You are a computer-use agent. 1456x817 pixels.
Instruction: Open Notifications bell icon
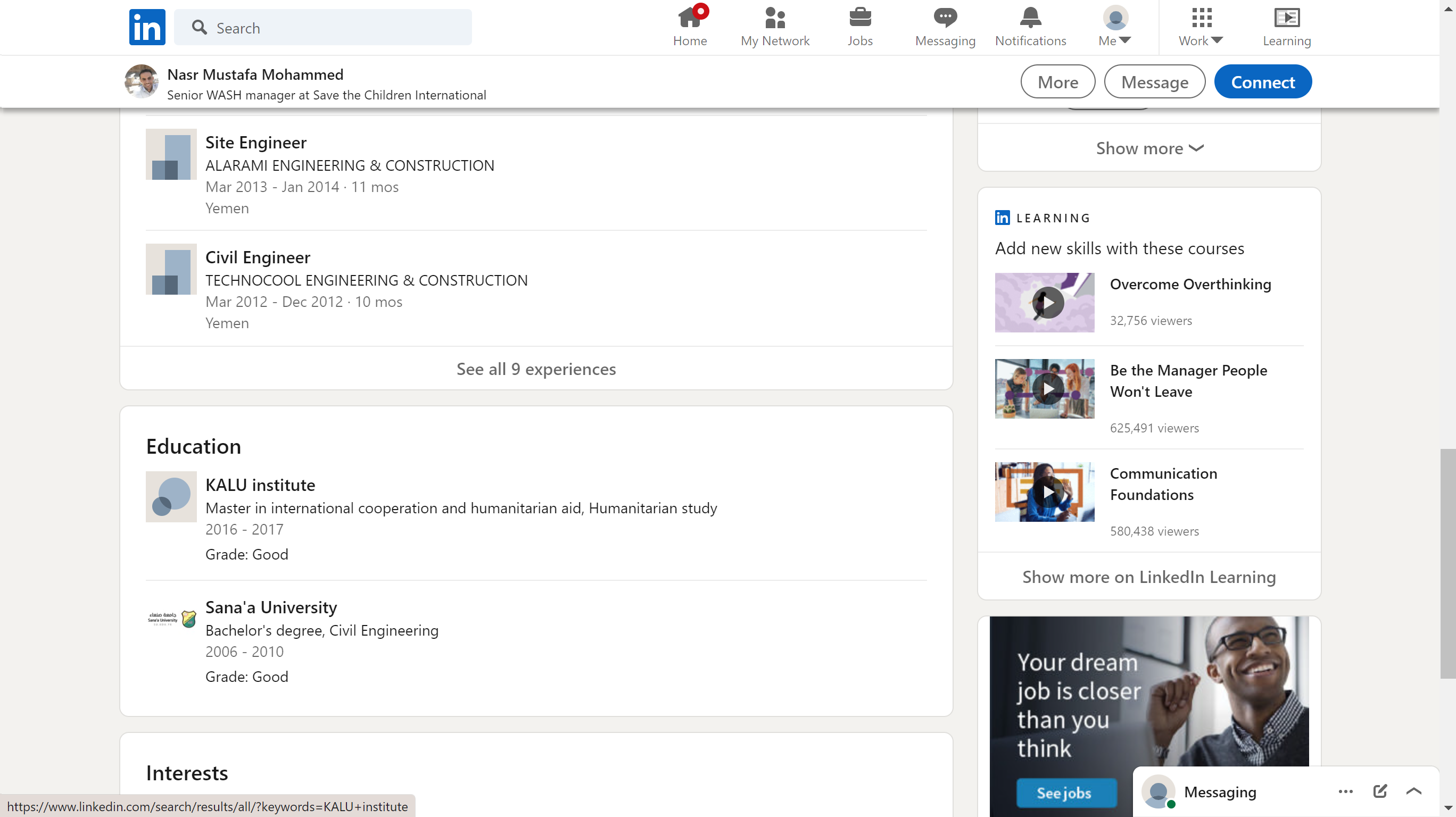coord(1030,19)
